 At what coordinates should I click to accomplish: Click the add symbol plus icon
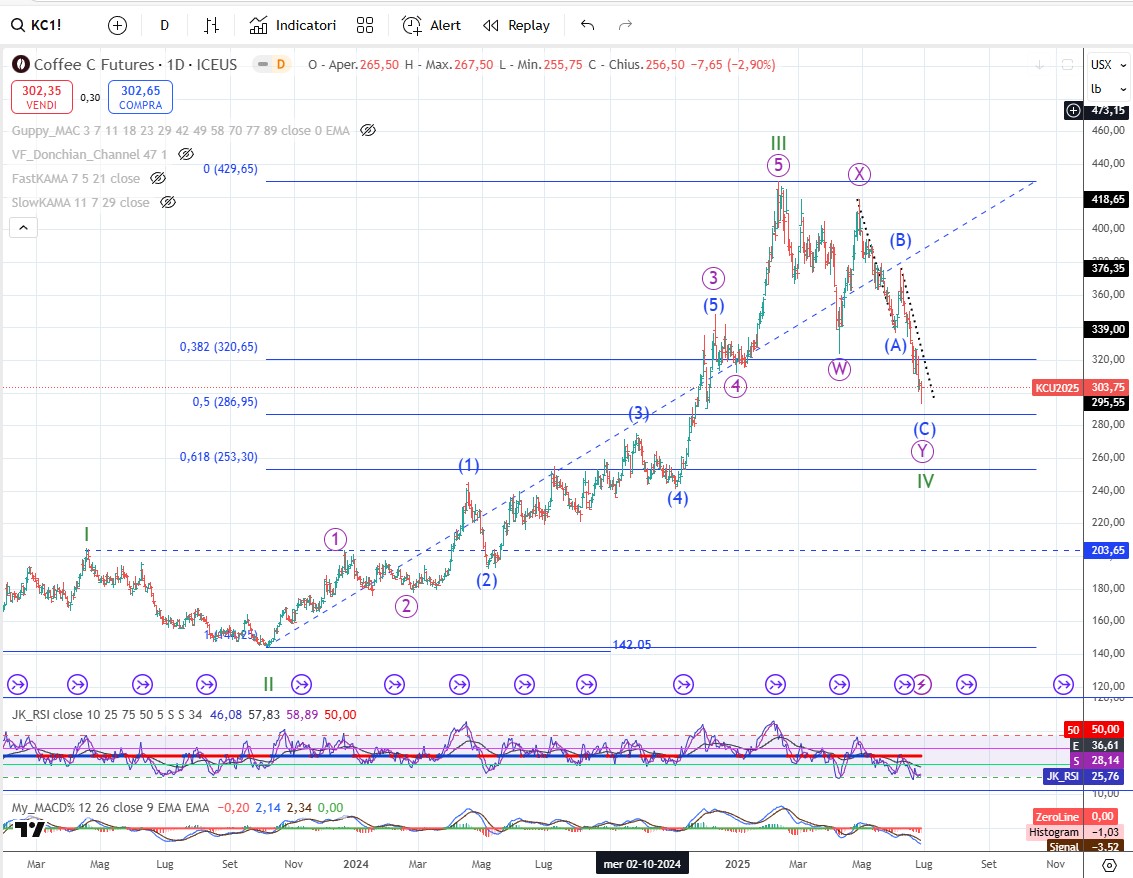point(118,25)
